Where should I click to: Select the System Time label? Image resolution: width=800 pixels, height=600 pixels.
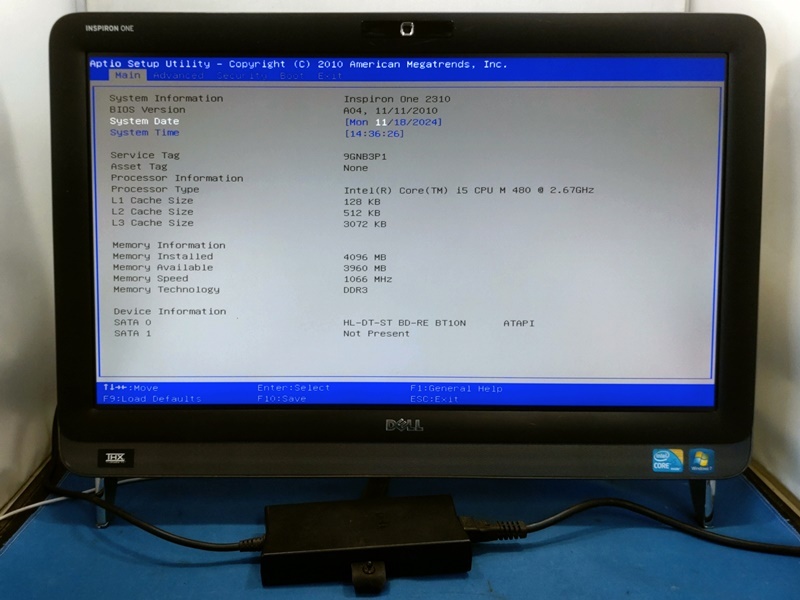tap(144, 132)
